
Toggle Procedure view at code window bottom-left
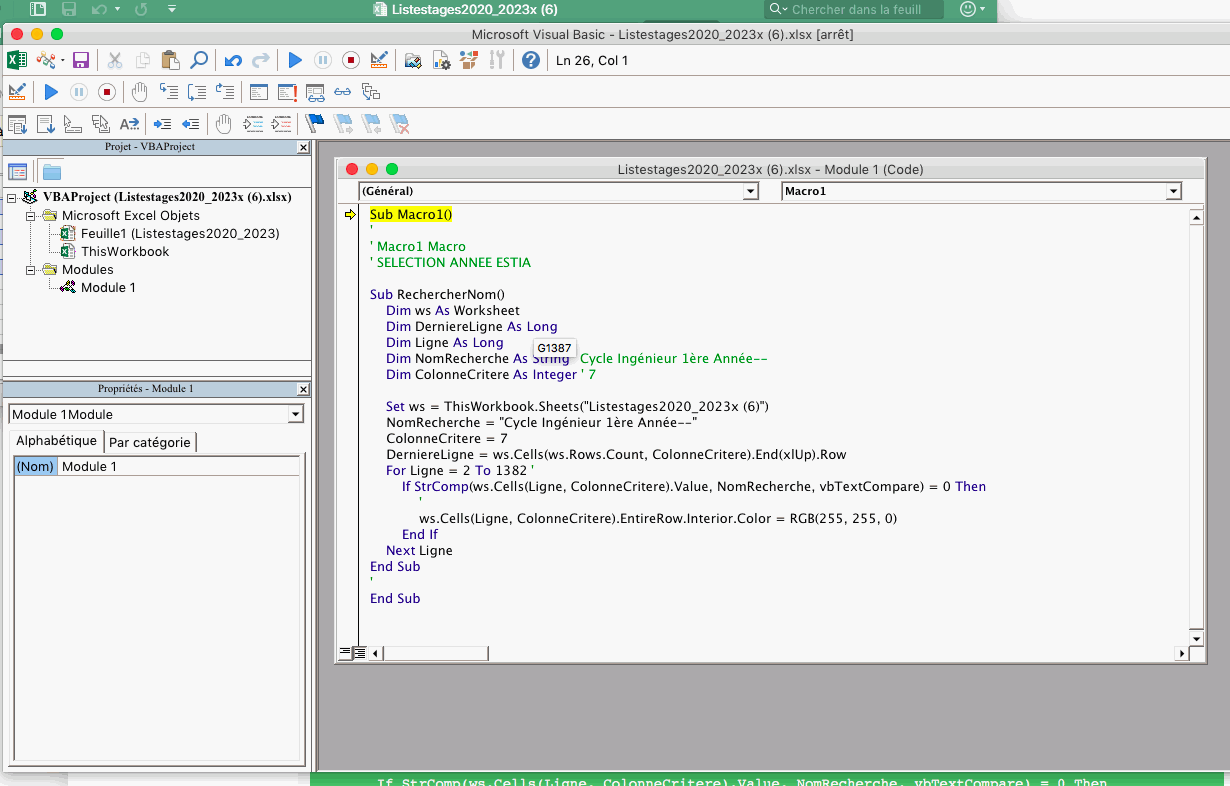[x=345, y=653]
